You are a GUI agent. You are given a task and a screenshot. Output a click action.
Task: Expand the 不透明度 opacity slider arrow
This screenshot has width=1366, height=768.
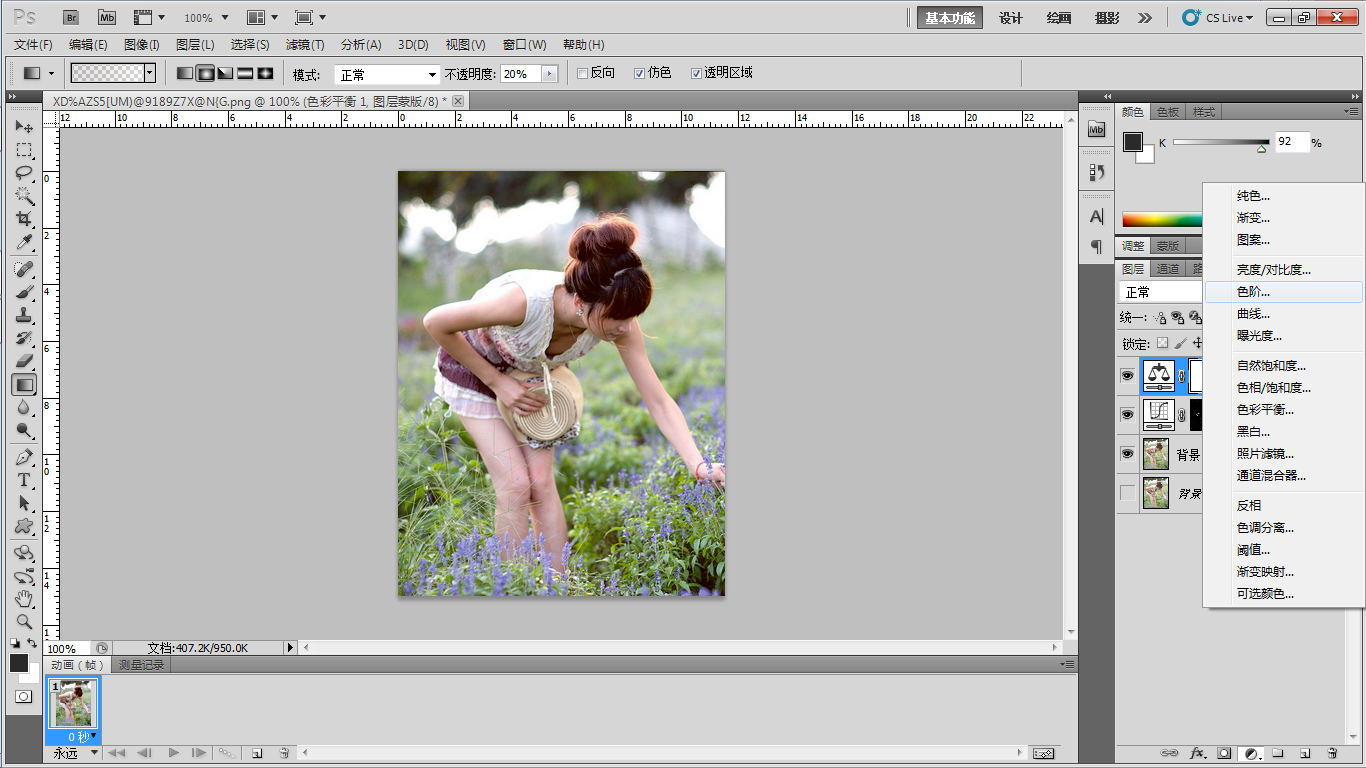(549, 74)
